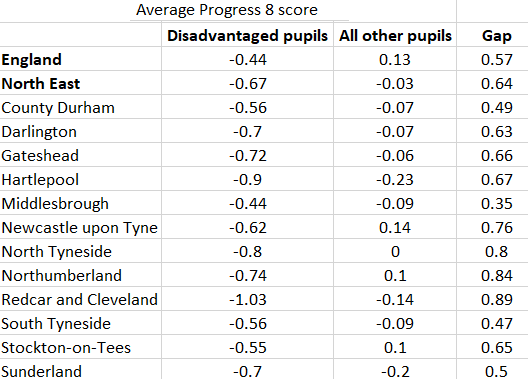Screen dimensions: 528x379
Task: Select the All other pupils header cell
Action: [395, 35]
